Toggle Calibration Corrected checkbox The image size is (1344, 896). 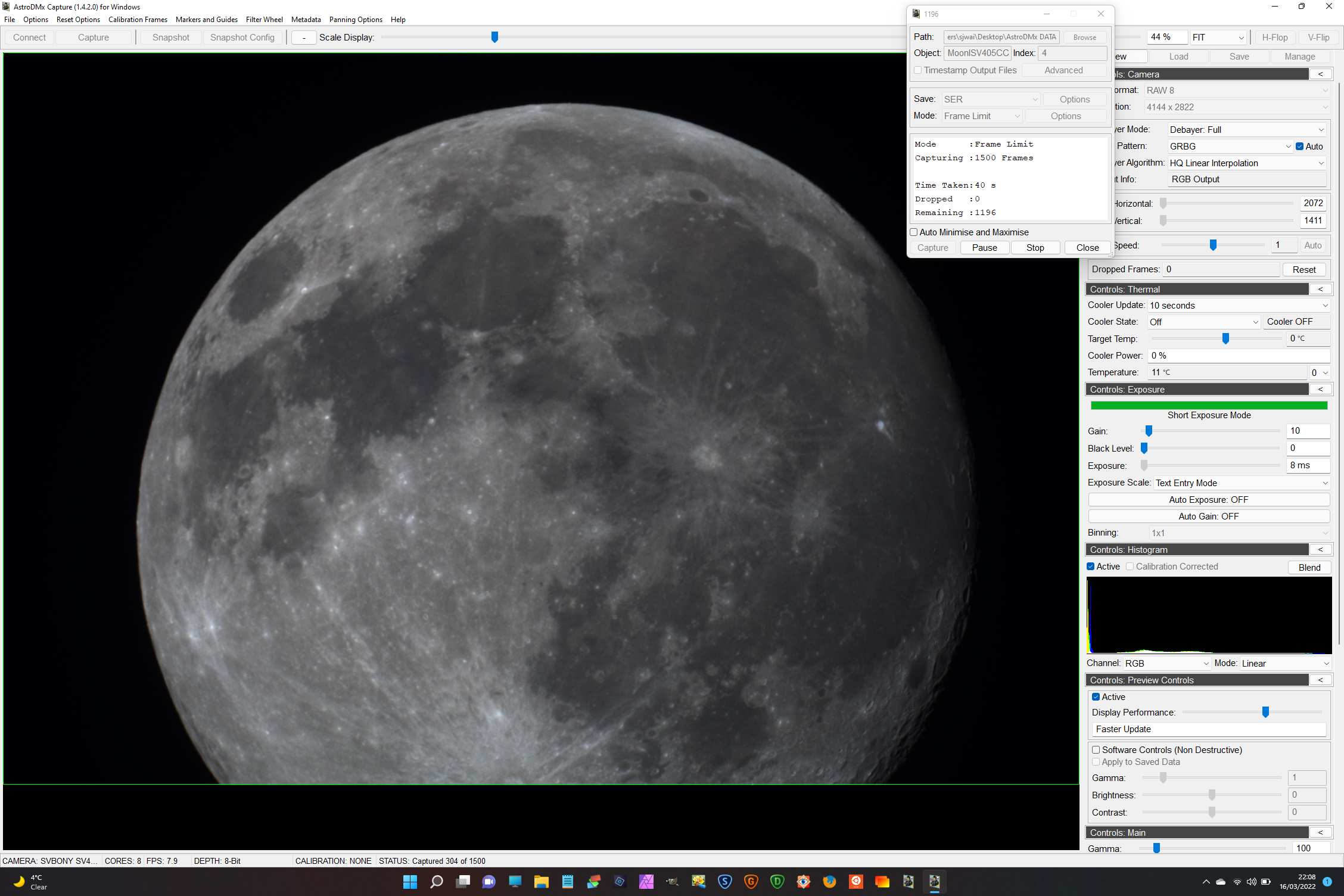(x=1130, y=567)
